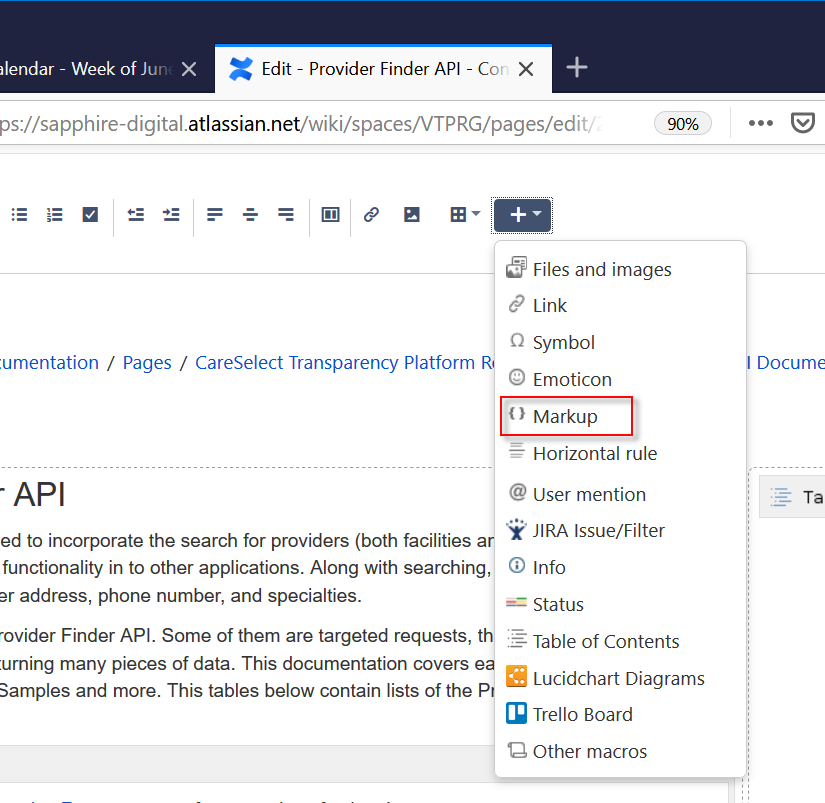
Task: Align text to the left
Action: pyautogui.click(x=215, y=215)
